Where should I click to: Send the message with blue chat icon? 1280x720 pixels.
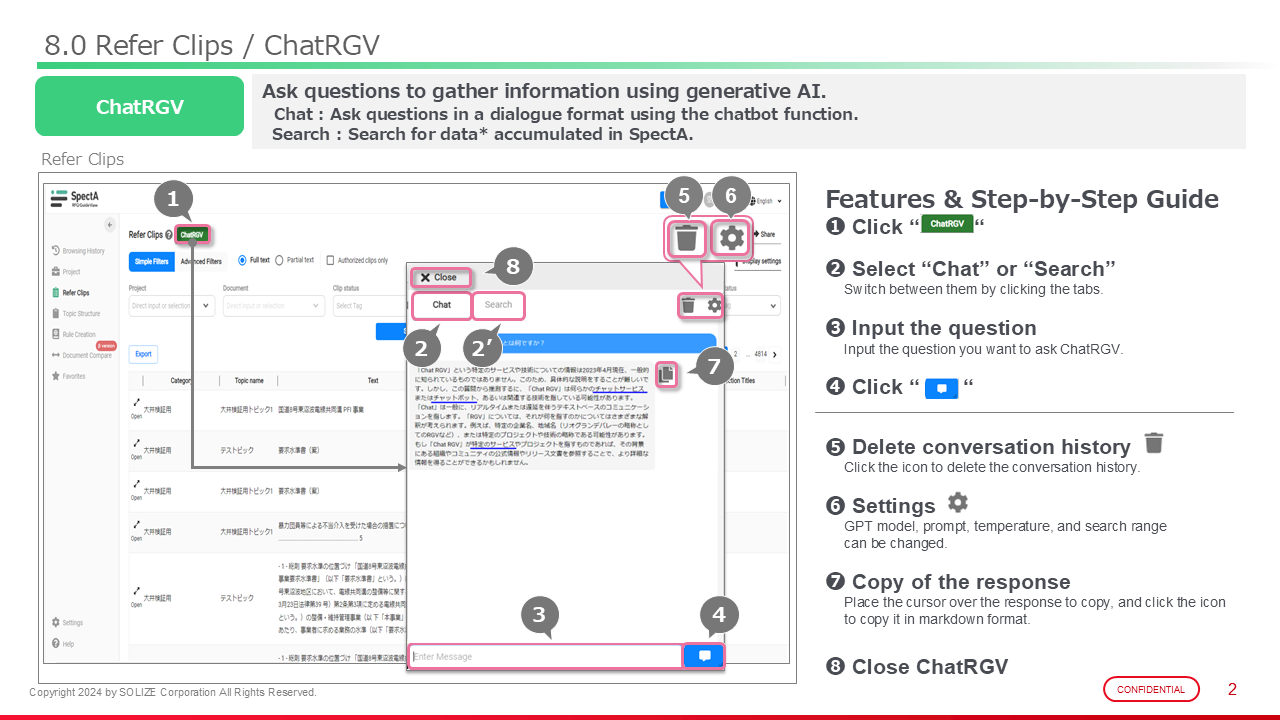[x=704, y=656]
